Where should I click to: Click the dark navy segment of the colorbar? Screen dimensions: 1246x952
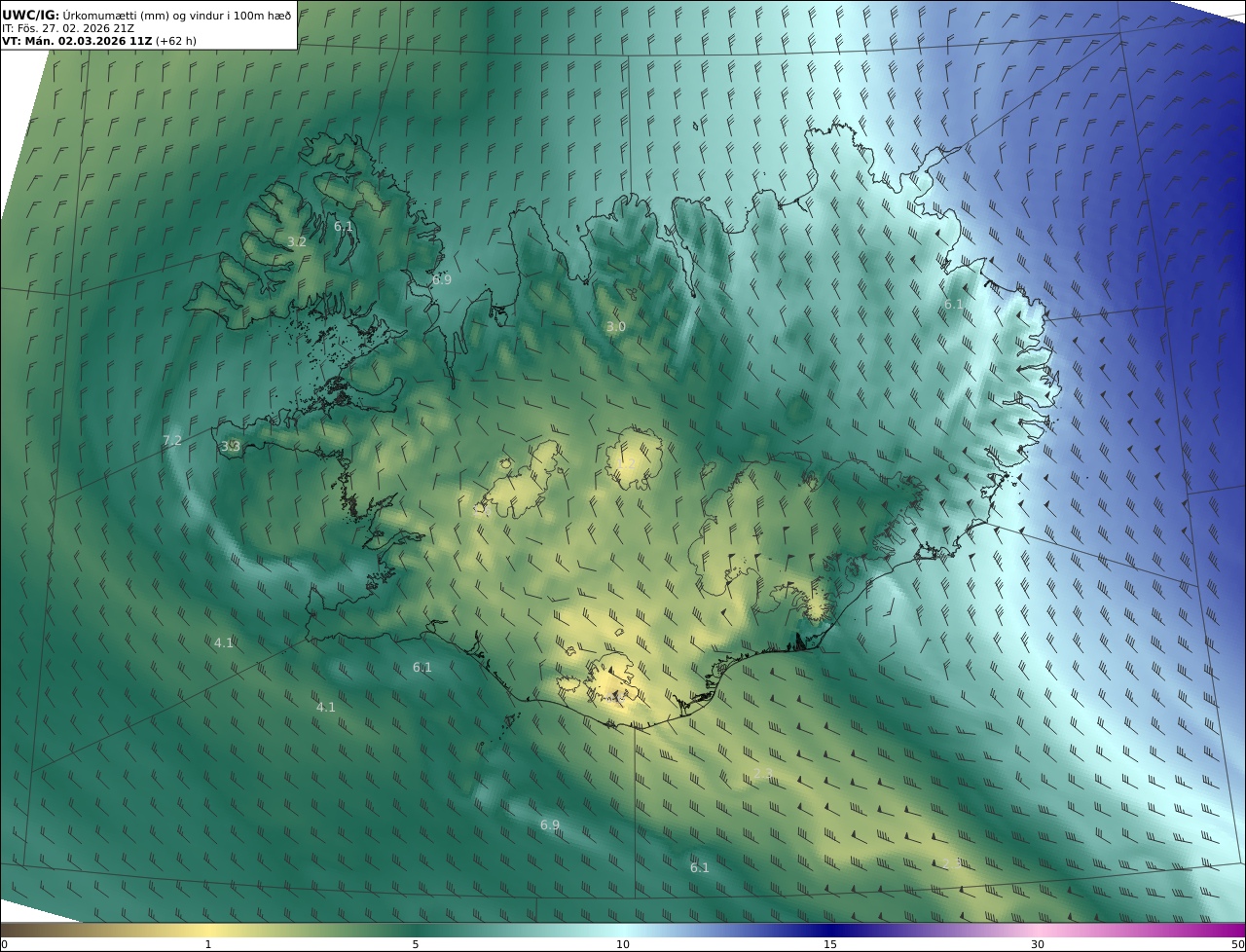tap(830, 930)
